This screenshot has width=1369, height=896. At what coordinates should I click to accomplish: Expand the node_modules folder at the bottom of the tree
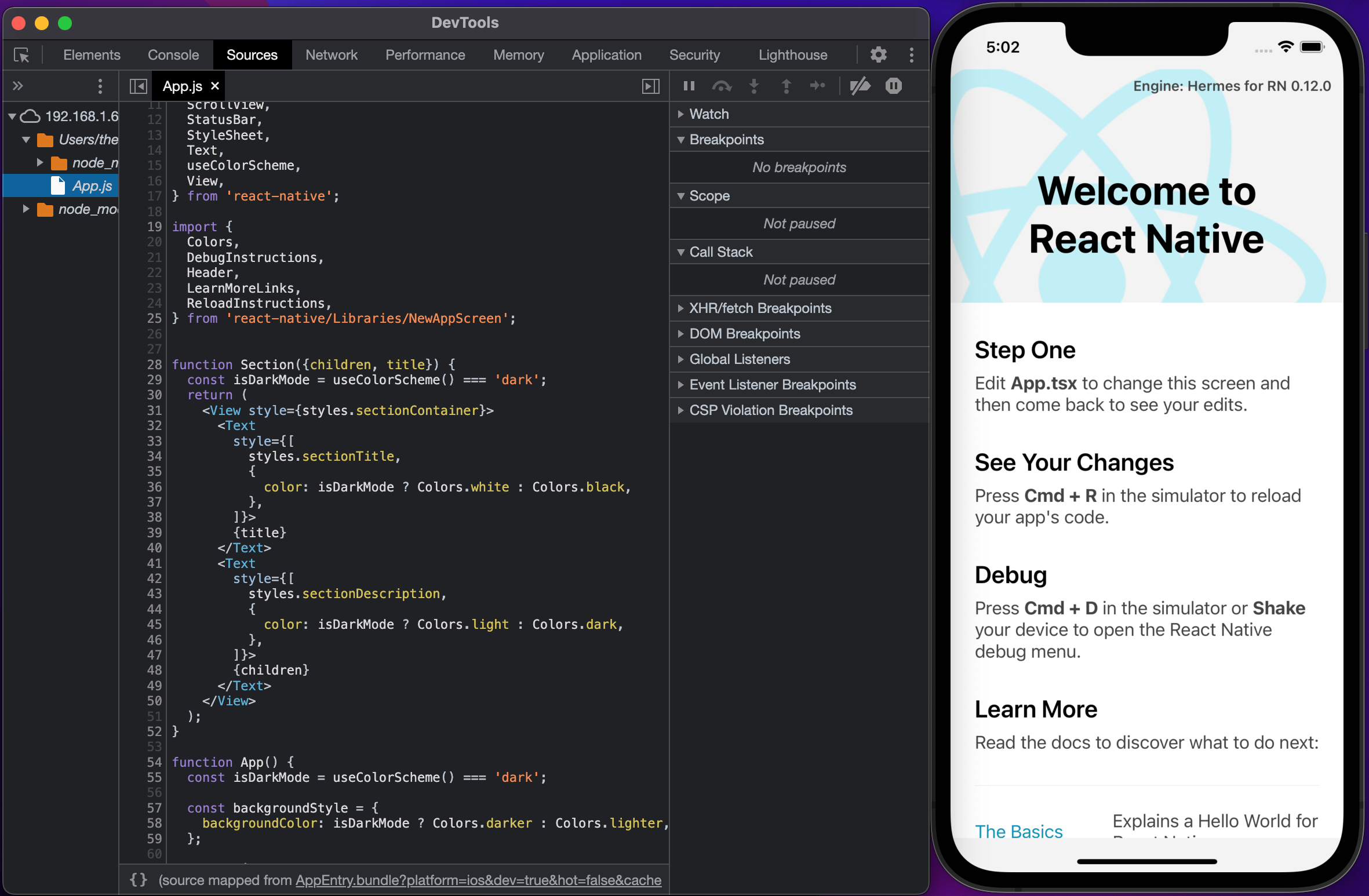(26, 209)
